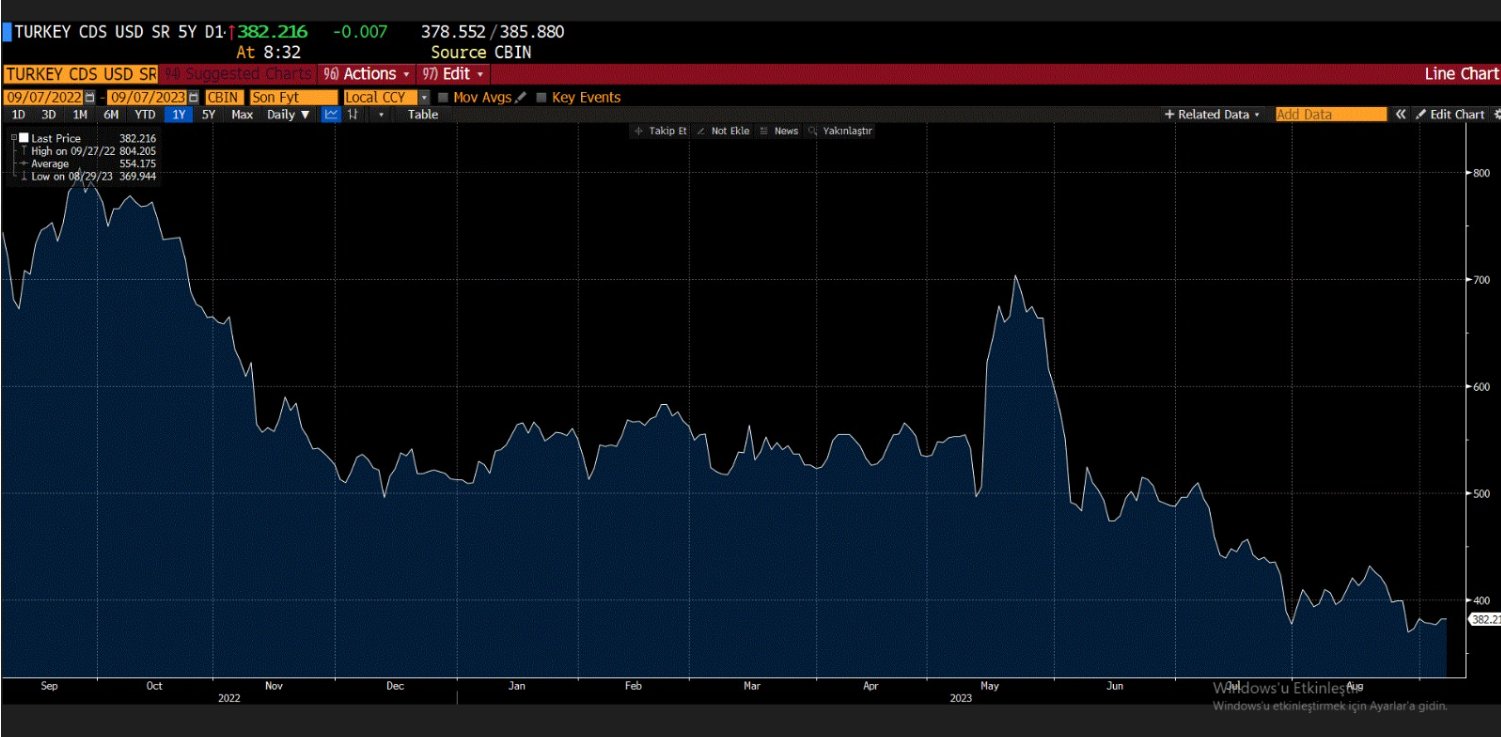The width and height of the screenshot is (1501, 737).
Task: Select the Yakınlaştır zoom tool
Action: (840, 131)
